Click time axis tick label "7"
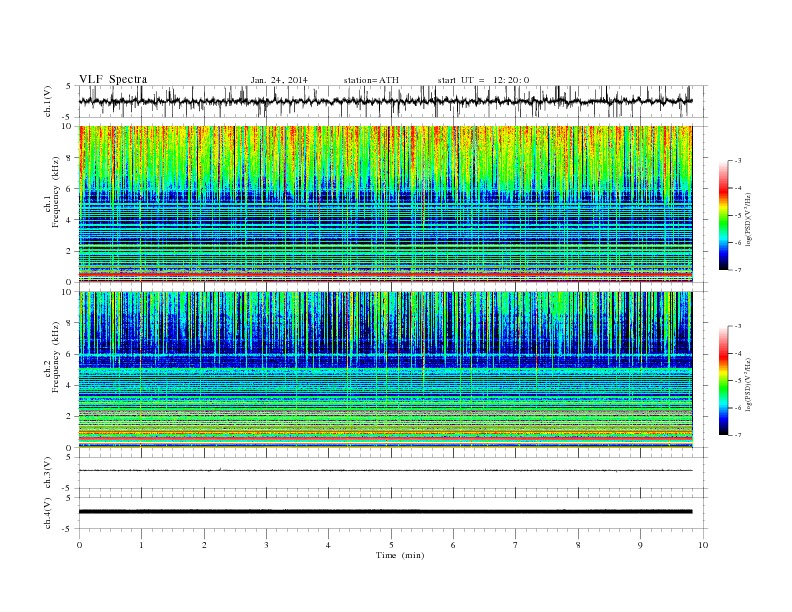Screen dimensions: 792x612 516,545
